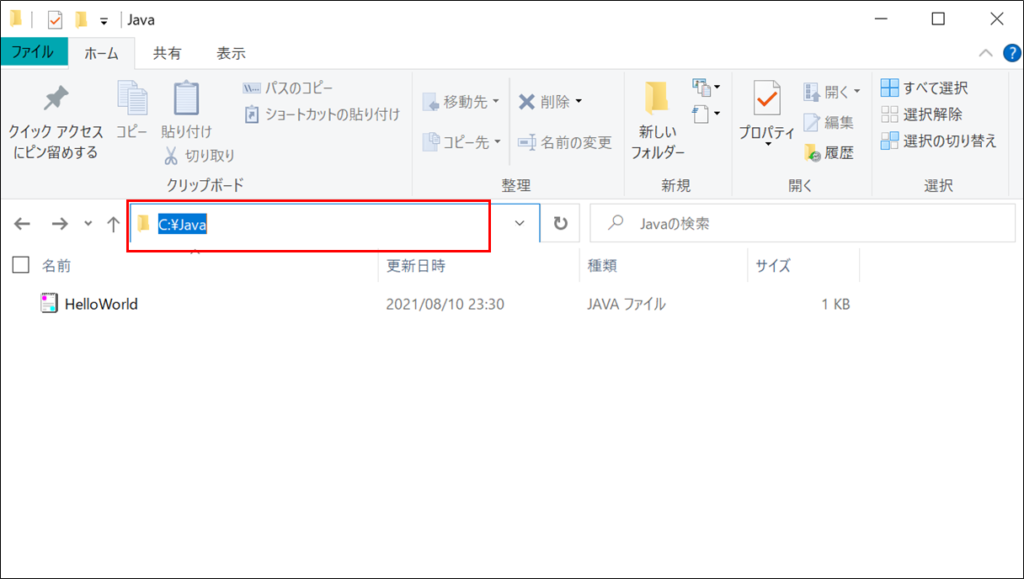Click the 1 KB size cell
Screen dimensions: 1024x579
click(x=835, y=304)
